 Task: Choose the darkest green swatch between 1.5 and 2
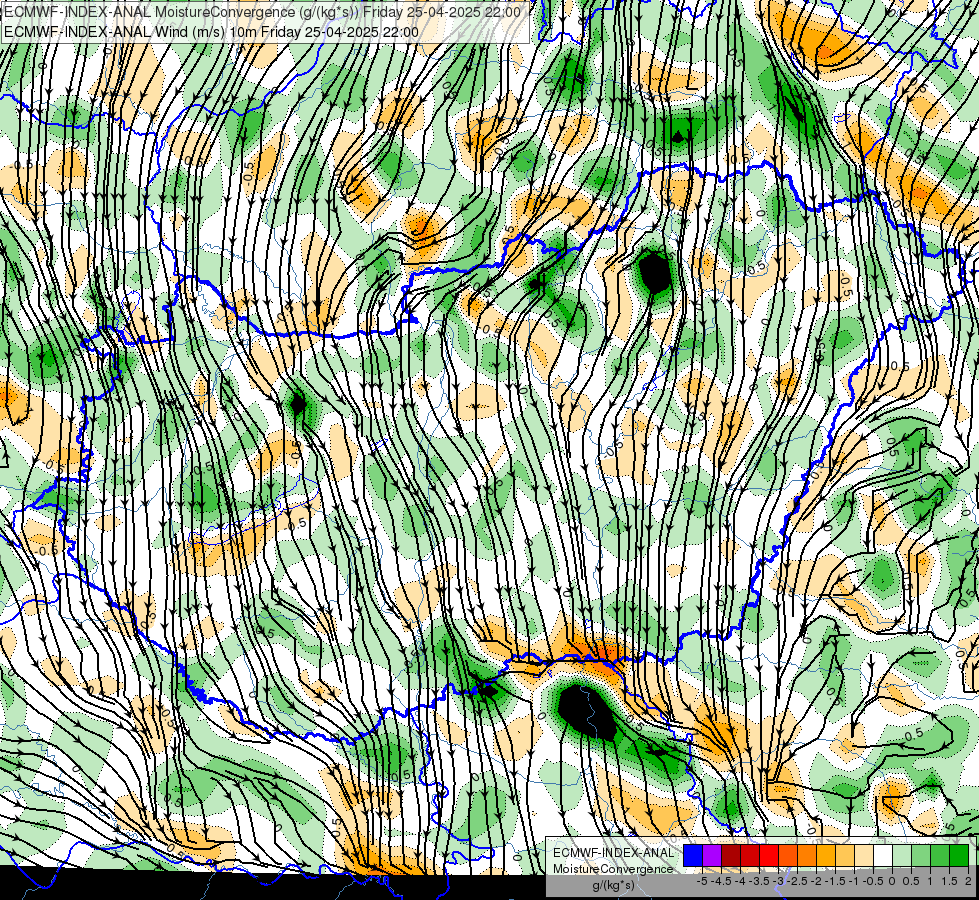959,856
